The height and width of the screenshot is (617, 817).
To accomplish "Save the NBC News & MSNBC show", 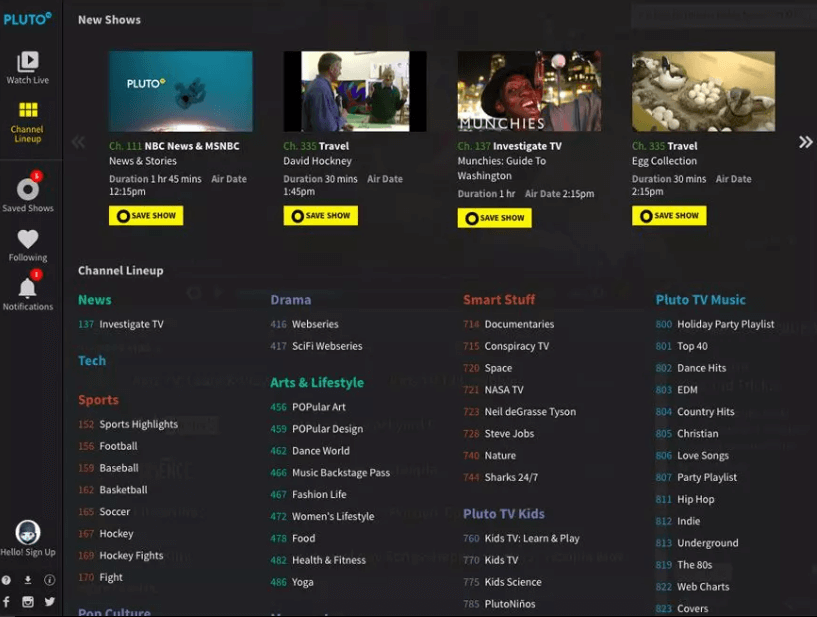I will (146, 216).
